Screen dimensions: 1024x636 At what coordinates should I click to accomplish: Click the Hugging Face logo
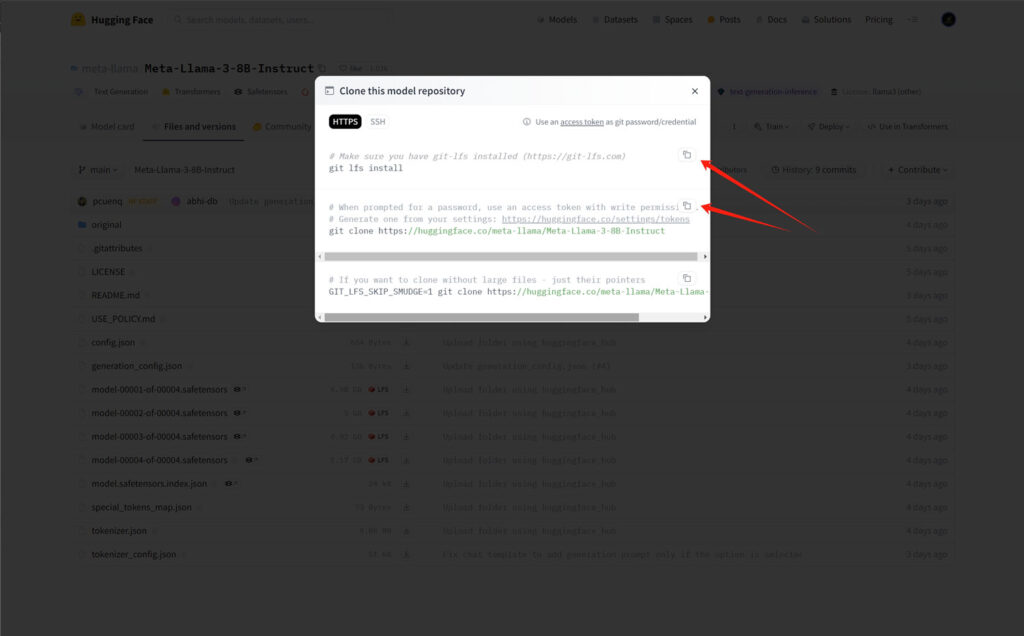pos(112,20)
